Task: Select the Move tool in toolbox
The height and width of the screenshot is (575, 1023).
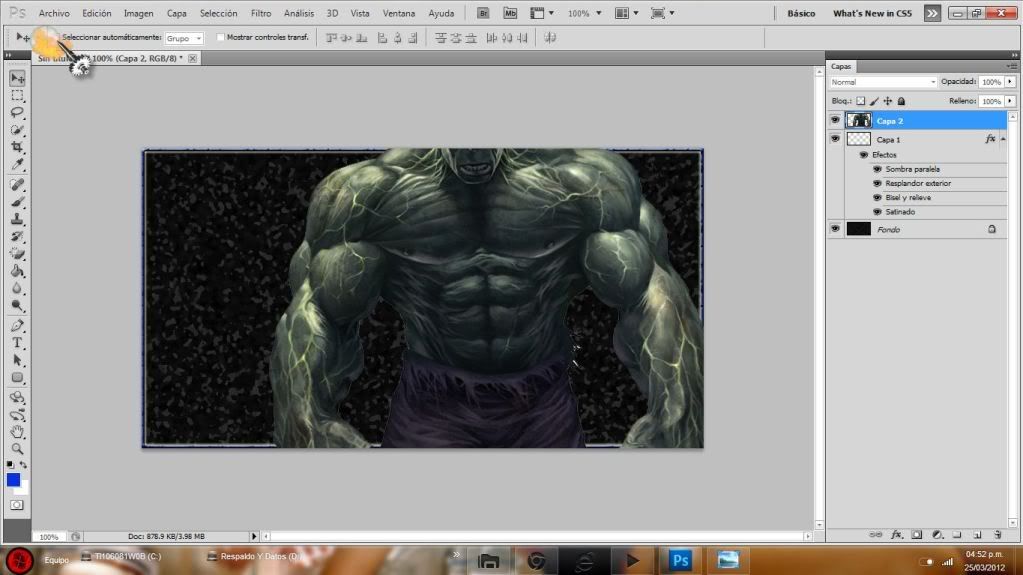Action: (x=18, y=78)
